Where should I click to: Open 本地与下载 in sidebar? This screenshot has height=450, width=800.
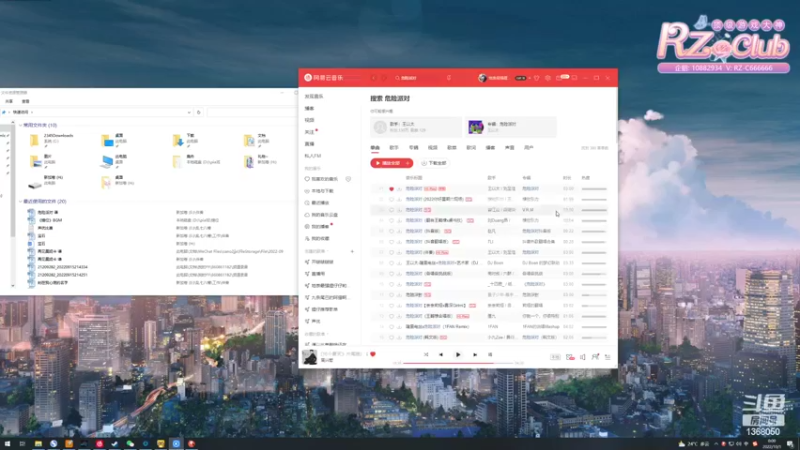point(319,191)
